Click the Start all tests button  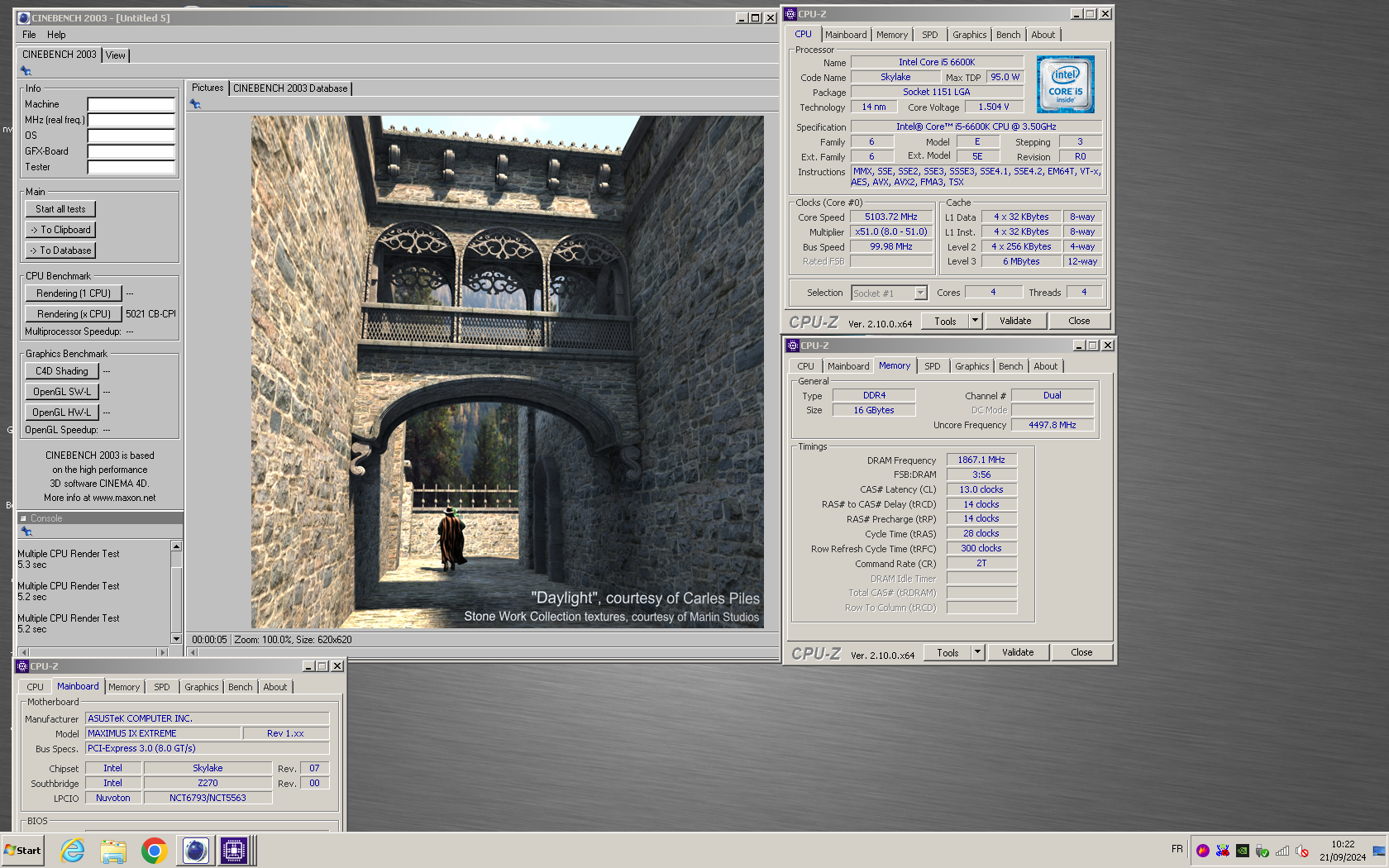60,209
